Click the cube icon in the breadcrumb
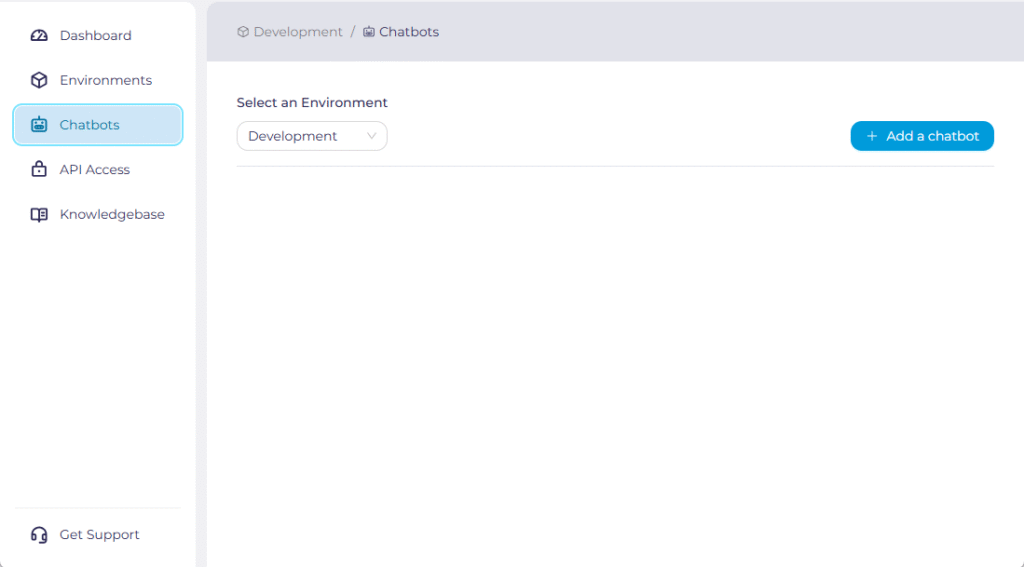1024x567 pixels. 243,32
